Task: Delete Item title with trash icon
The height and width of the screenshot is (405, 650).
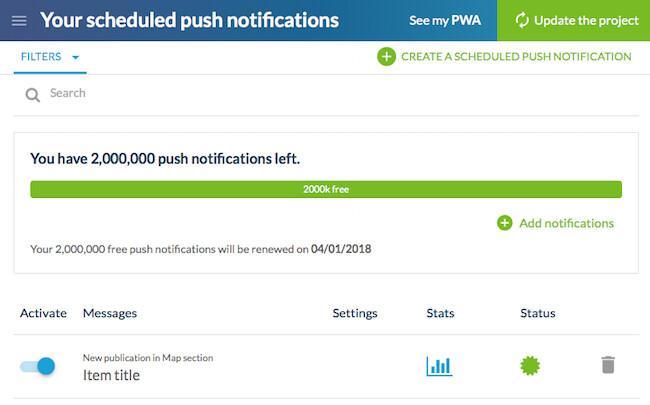Action: [x=608, y=365]
